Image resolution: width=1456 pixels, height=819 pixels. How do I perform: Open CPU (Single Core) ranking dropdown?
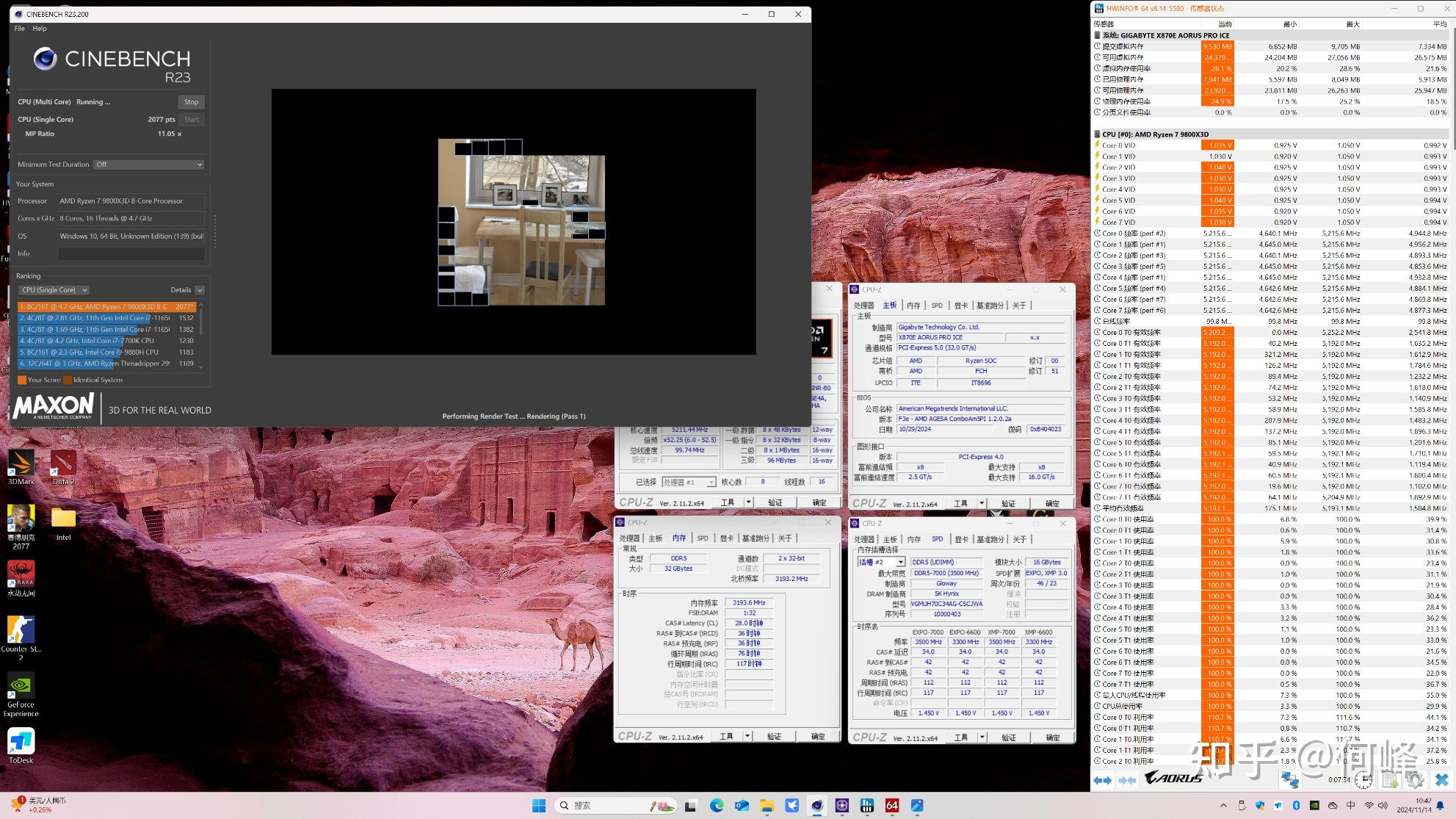(54, 290)
